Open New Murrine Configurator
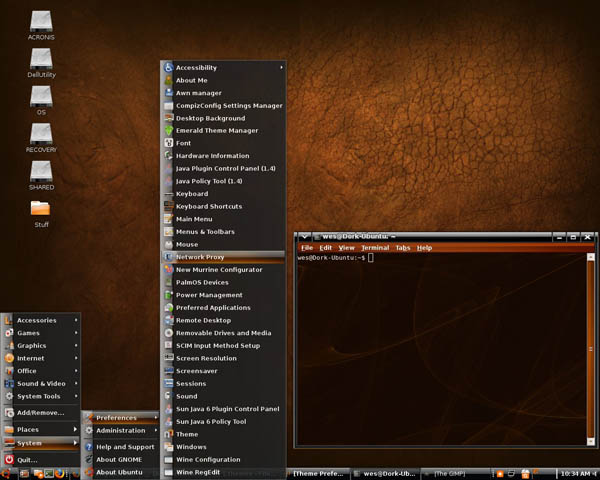The width and height of the screenshot is (600, 480). (223, 270)
